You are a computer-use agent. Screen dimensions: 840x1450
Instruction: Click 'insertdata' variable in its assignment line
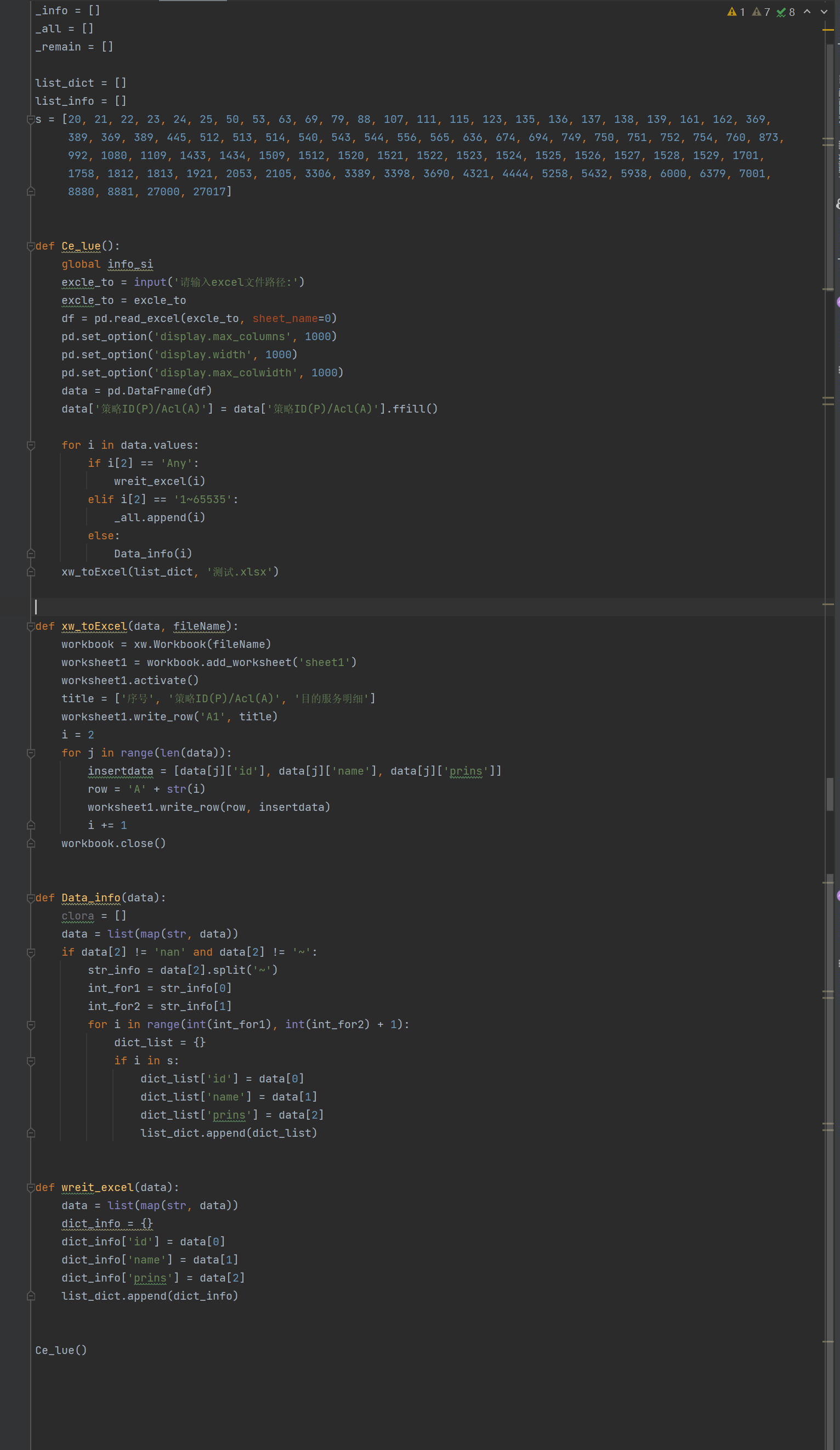121,771
